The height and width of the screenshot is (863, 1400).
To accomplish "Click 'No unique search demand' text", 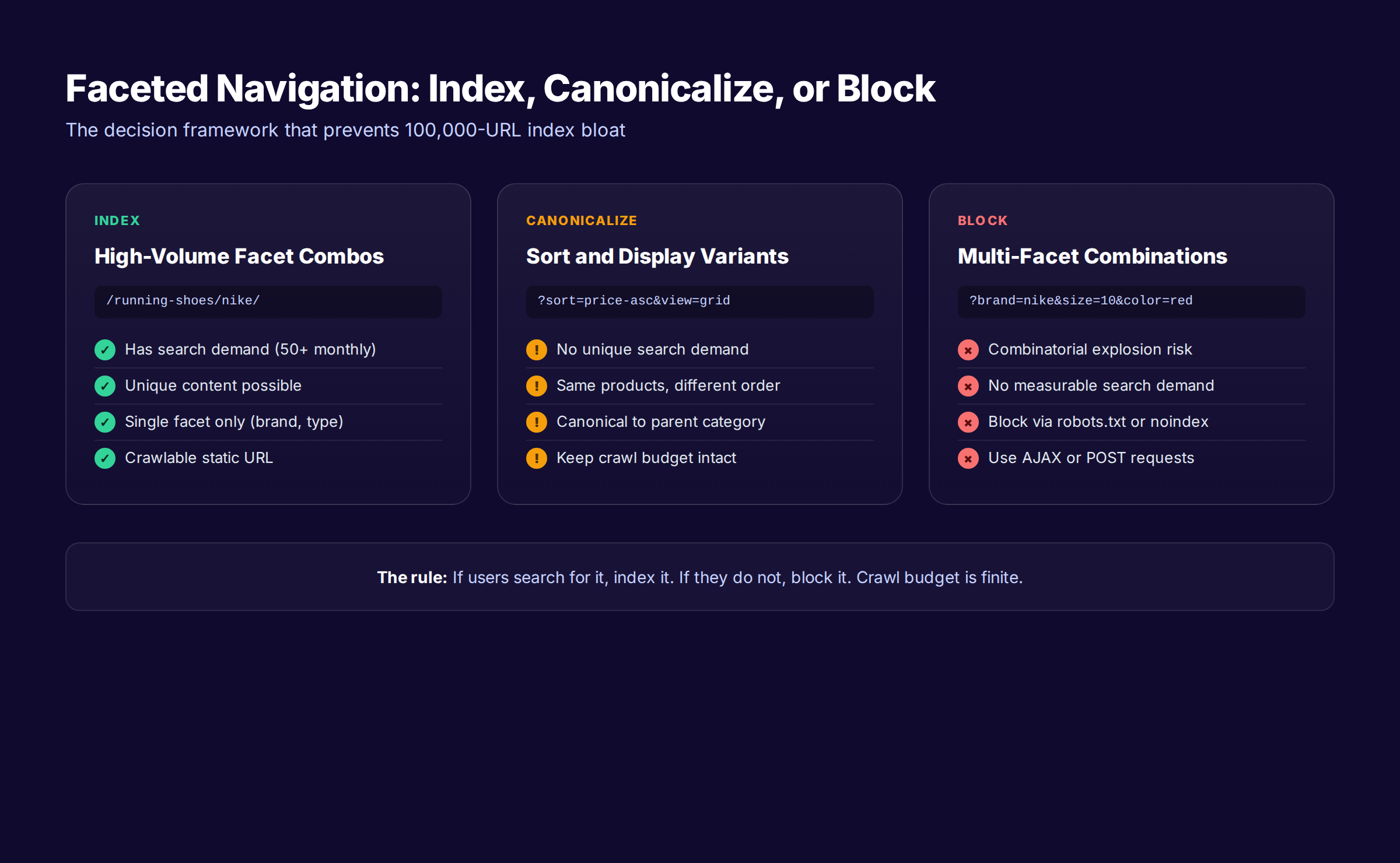I will coord(652,349).
